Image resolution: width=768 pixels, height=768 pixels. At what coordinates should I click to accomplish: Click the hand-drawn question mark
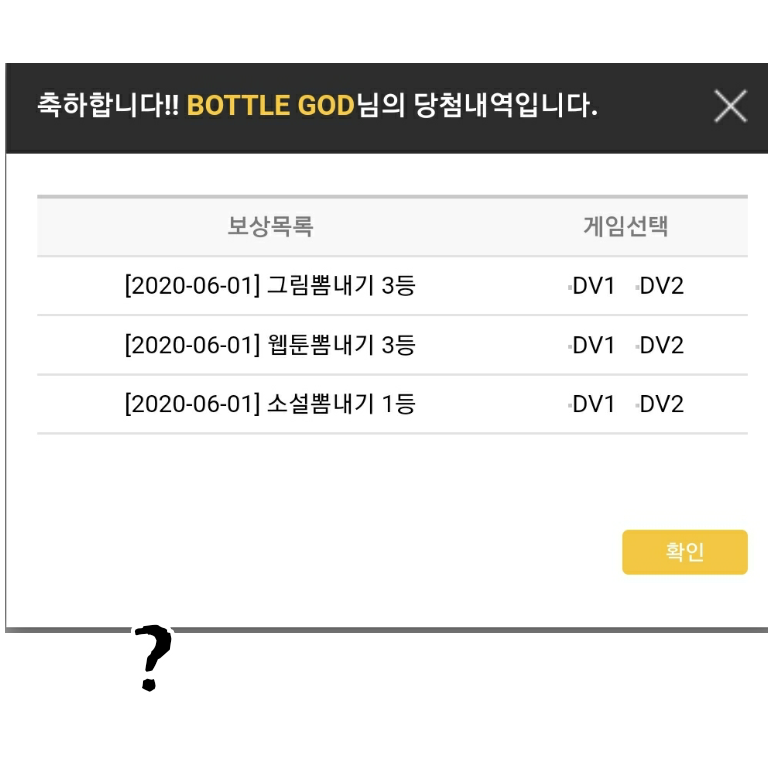click(x=153, y=658)
